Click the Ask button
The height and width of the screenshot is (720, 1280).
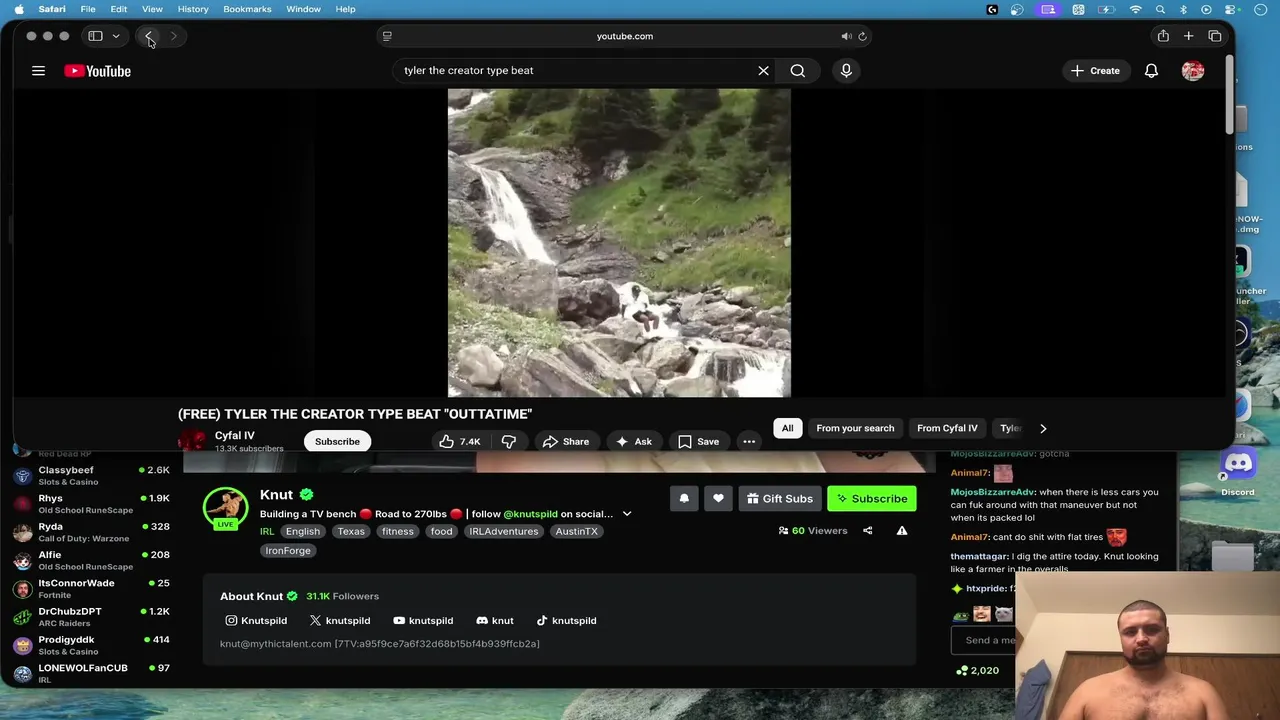[x=634, y=441]
